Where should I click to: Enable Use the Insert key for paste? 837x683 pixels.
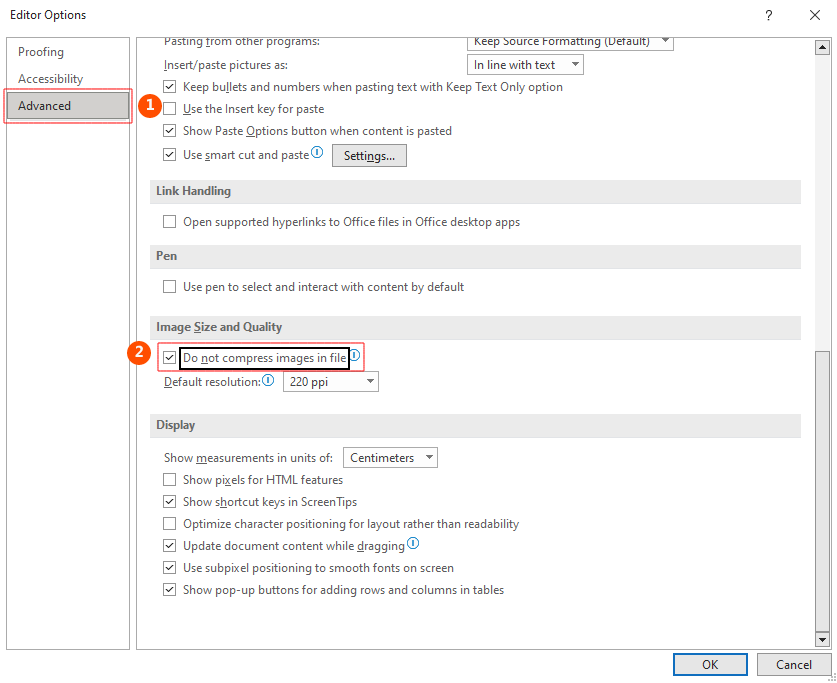coord(170,109)
